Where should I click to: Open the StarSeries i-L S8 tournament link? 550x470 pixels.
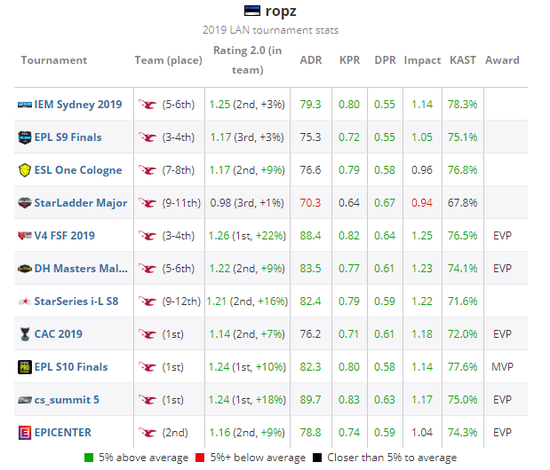coord(76,301)
